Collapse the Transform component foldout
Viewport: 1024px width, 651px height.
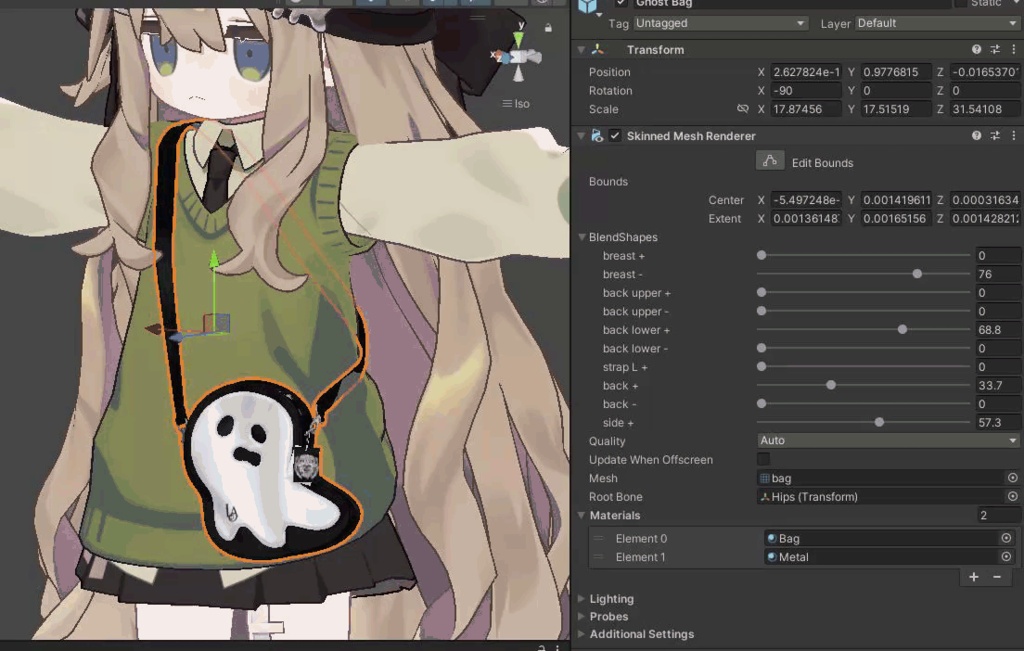pos(581,50)
